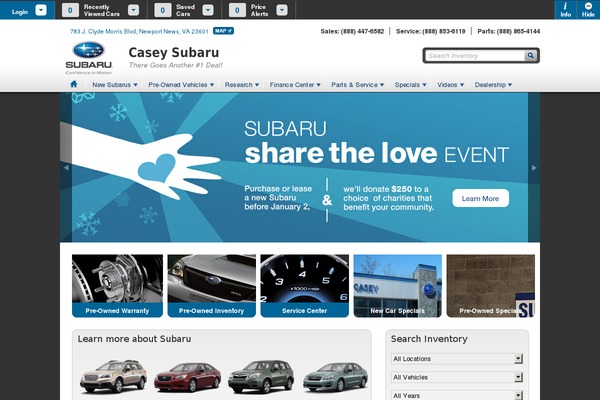Hide the top toolbar with Hide icon
This screenshot has height=400, width=600.
coord(588,10)
